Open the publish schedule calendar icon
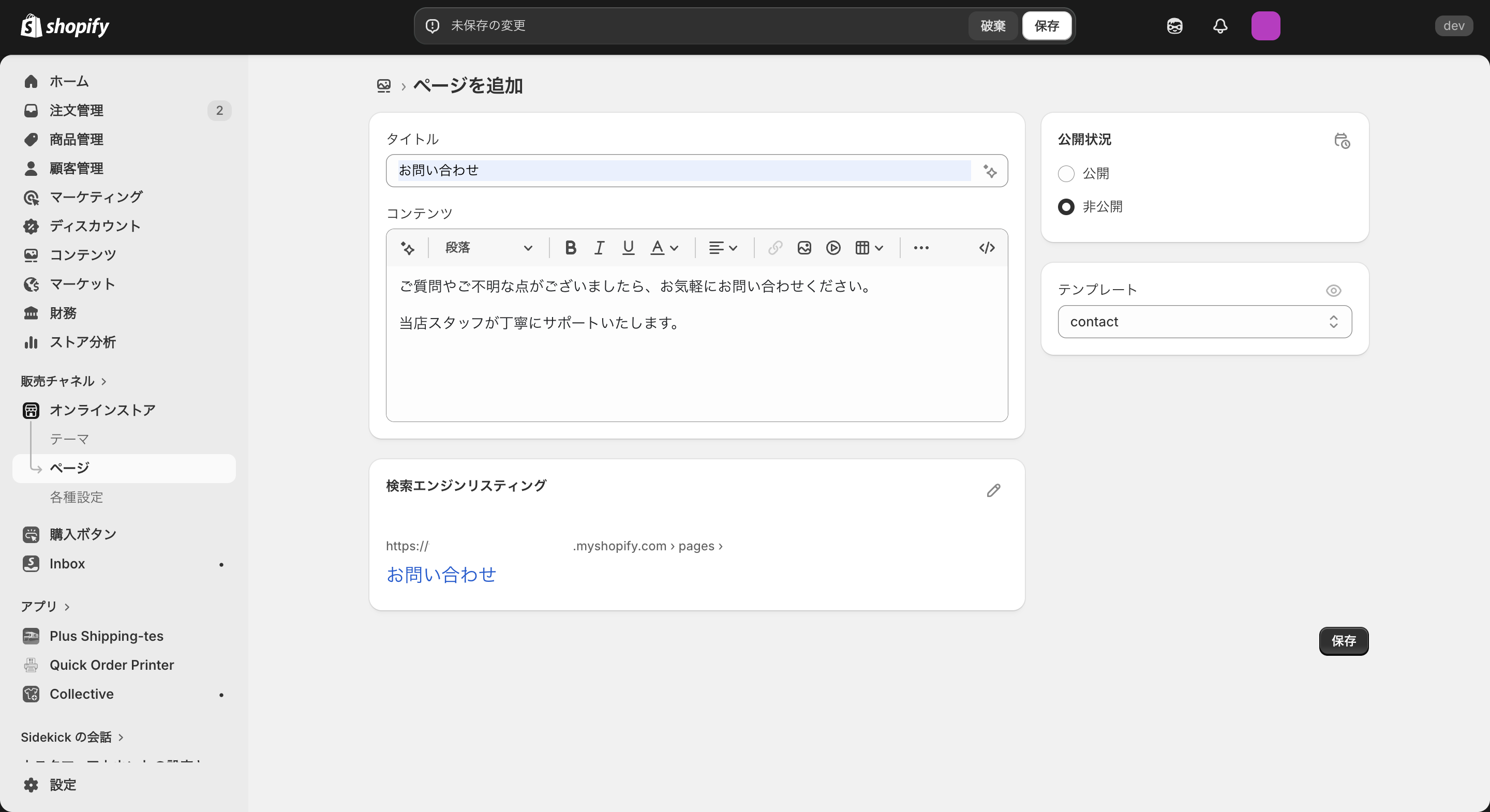Screen dimensions: 1490x812 coord(1342,141)
